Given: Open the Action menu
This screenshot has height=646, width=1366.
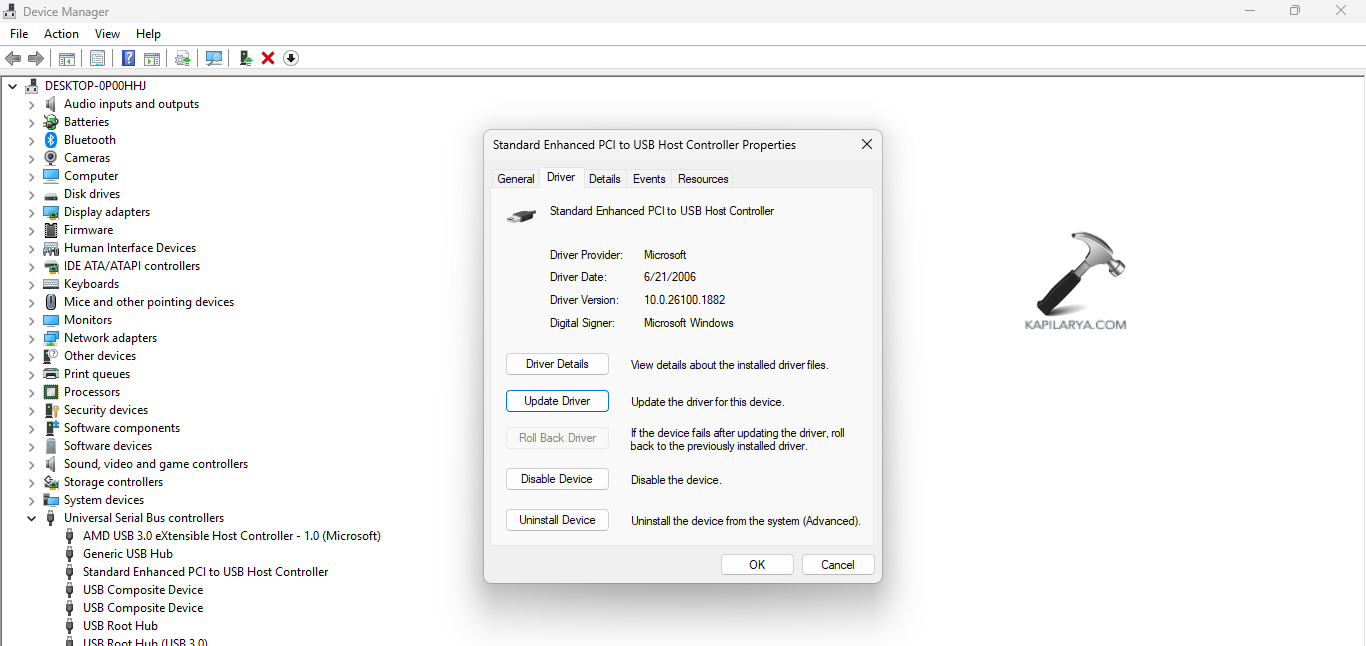Looking at the screenshot, I should (61, 33).
